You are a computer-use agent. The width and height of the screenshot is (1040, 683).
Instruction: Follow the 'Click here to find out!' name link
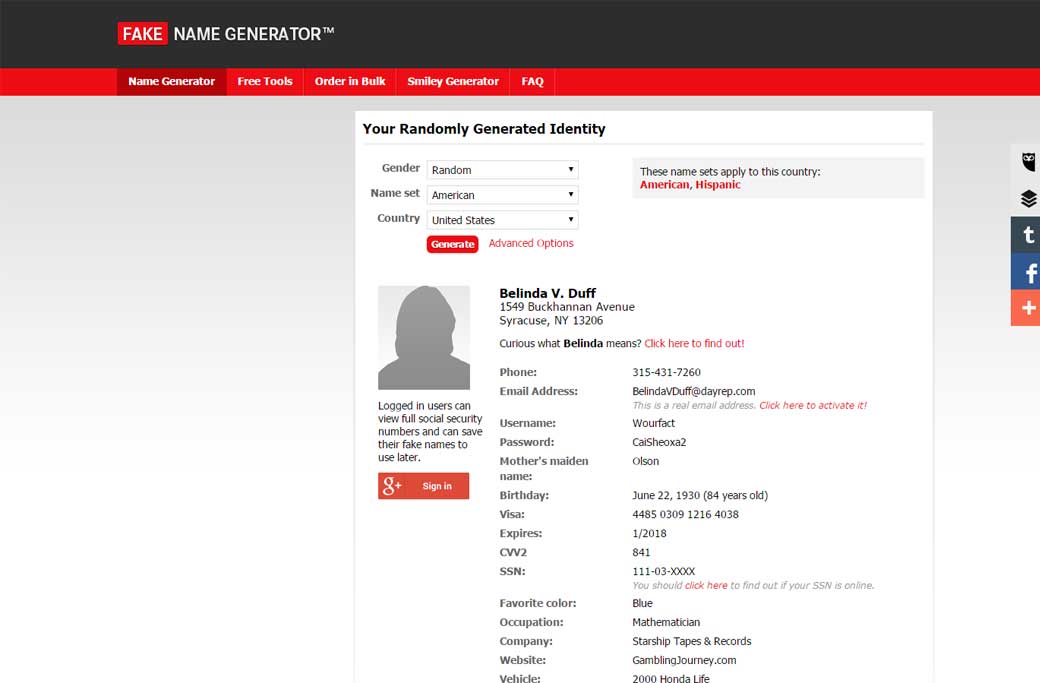[x=694, y=344]
